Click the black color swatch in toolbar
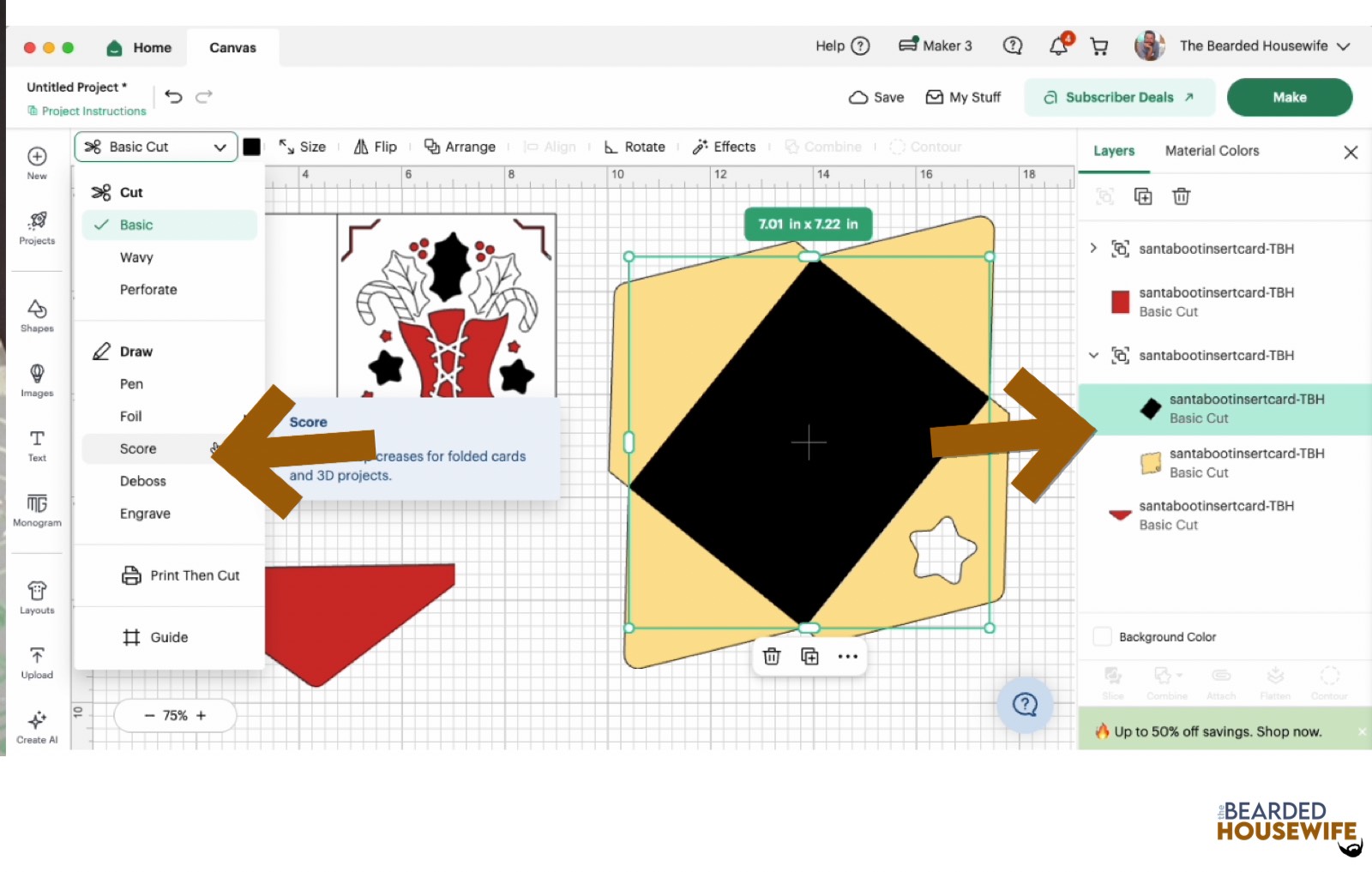1372x872 pixels. (252, 147)
